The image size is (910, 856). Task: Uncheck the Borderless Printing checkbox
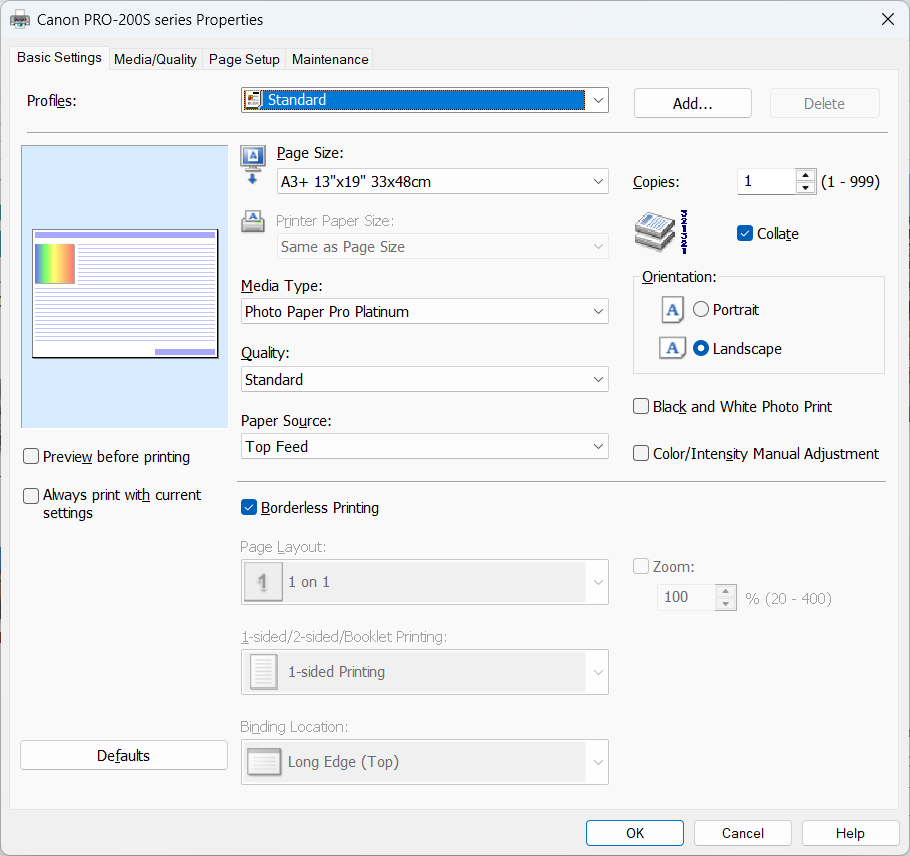click(250, 508)
